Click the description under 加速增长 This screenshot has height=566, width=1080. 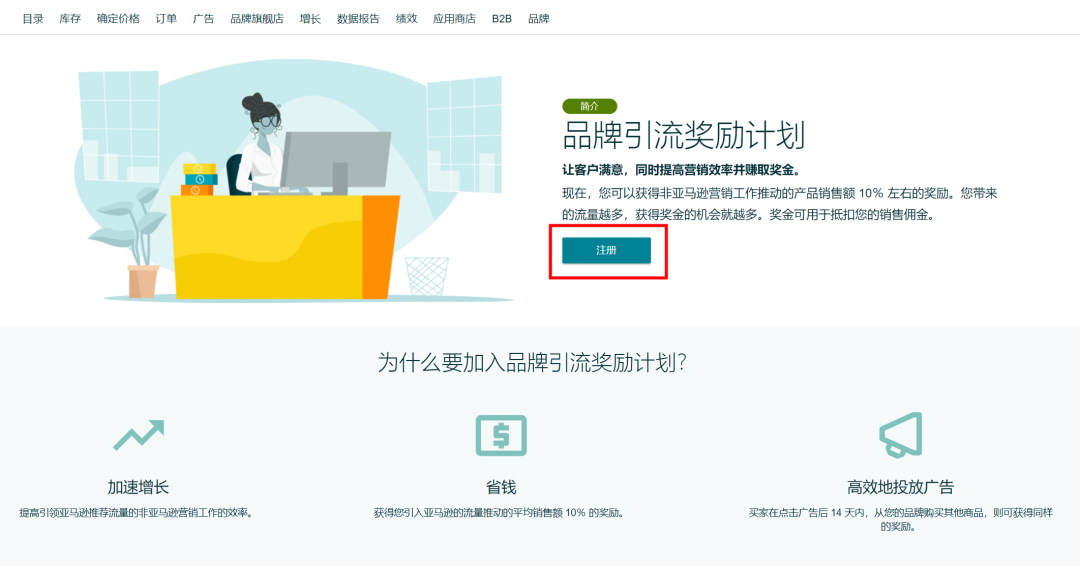coord(136,513)
